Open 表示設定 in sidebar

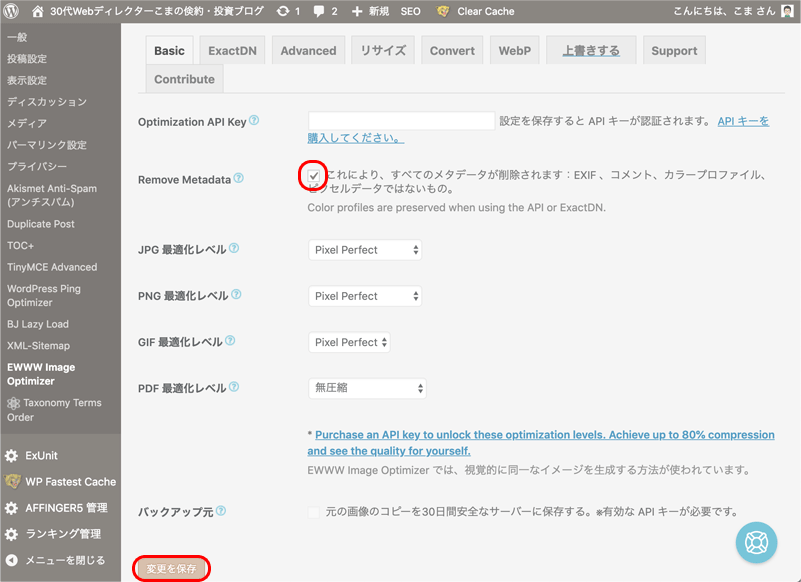(x=27, y=80)
